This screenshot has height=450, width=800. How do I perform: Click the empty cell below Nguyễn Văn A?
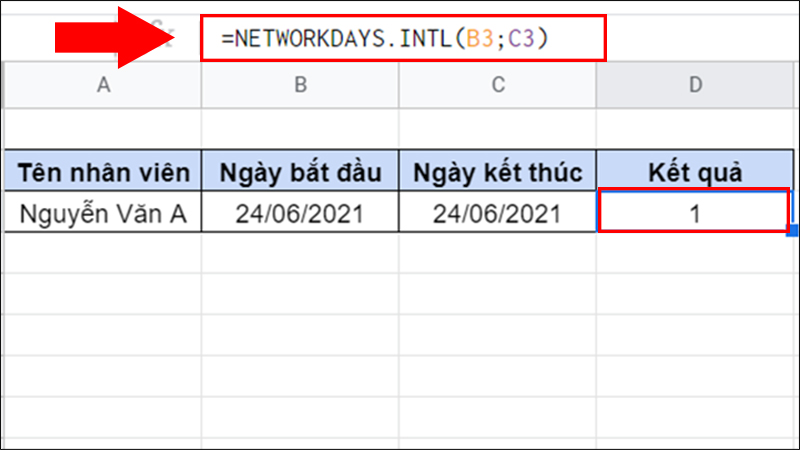coord(102,254)
